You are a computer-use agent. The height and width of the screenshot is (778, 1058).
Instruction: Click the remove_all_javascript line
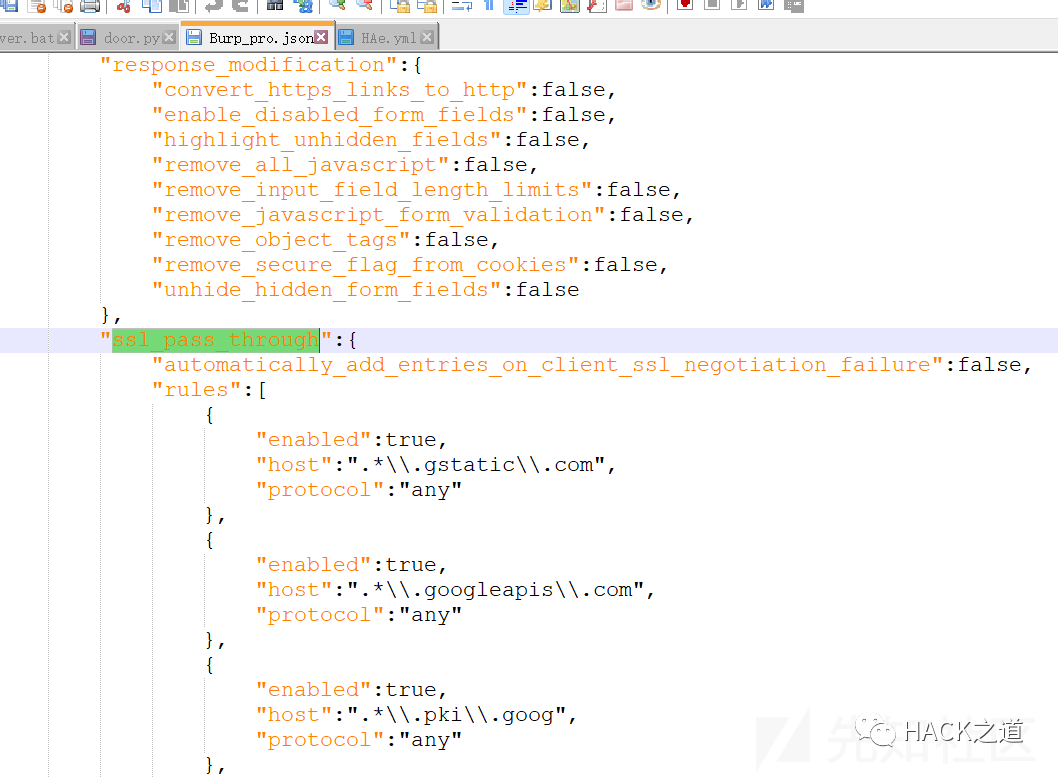(x=344, y=165)
